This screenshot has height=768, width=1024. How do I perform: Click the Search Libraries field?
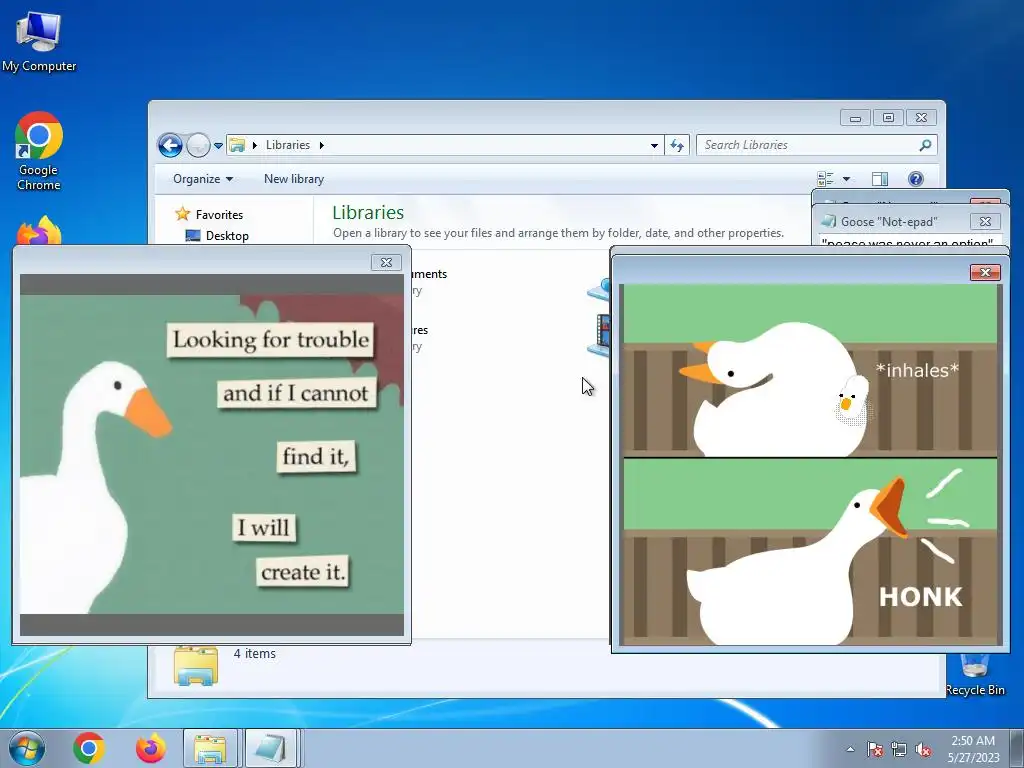(x=817, y=145)
